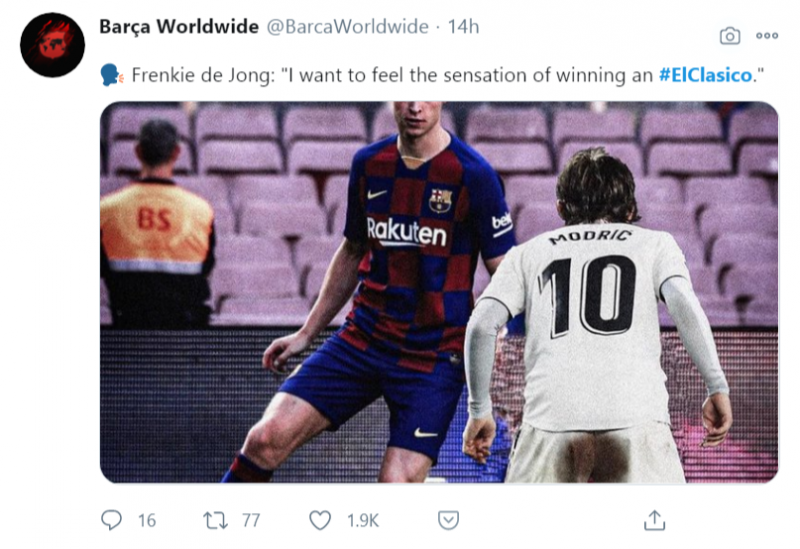Image resolution: width=800 pixels, height=549 pixels.
Task: Click the reply speech bubble icon
Action: [x=112, y=520]
